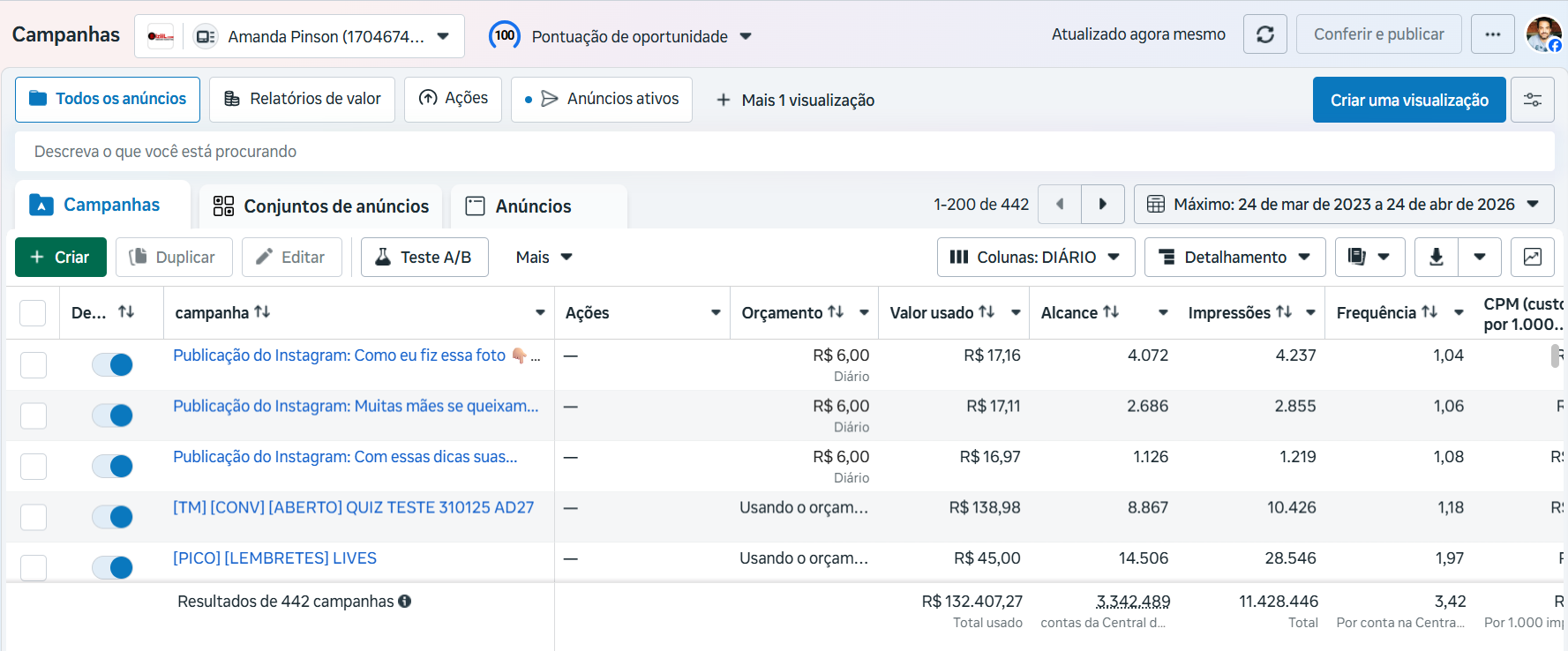Go to next page of results

1103,204
